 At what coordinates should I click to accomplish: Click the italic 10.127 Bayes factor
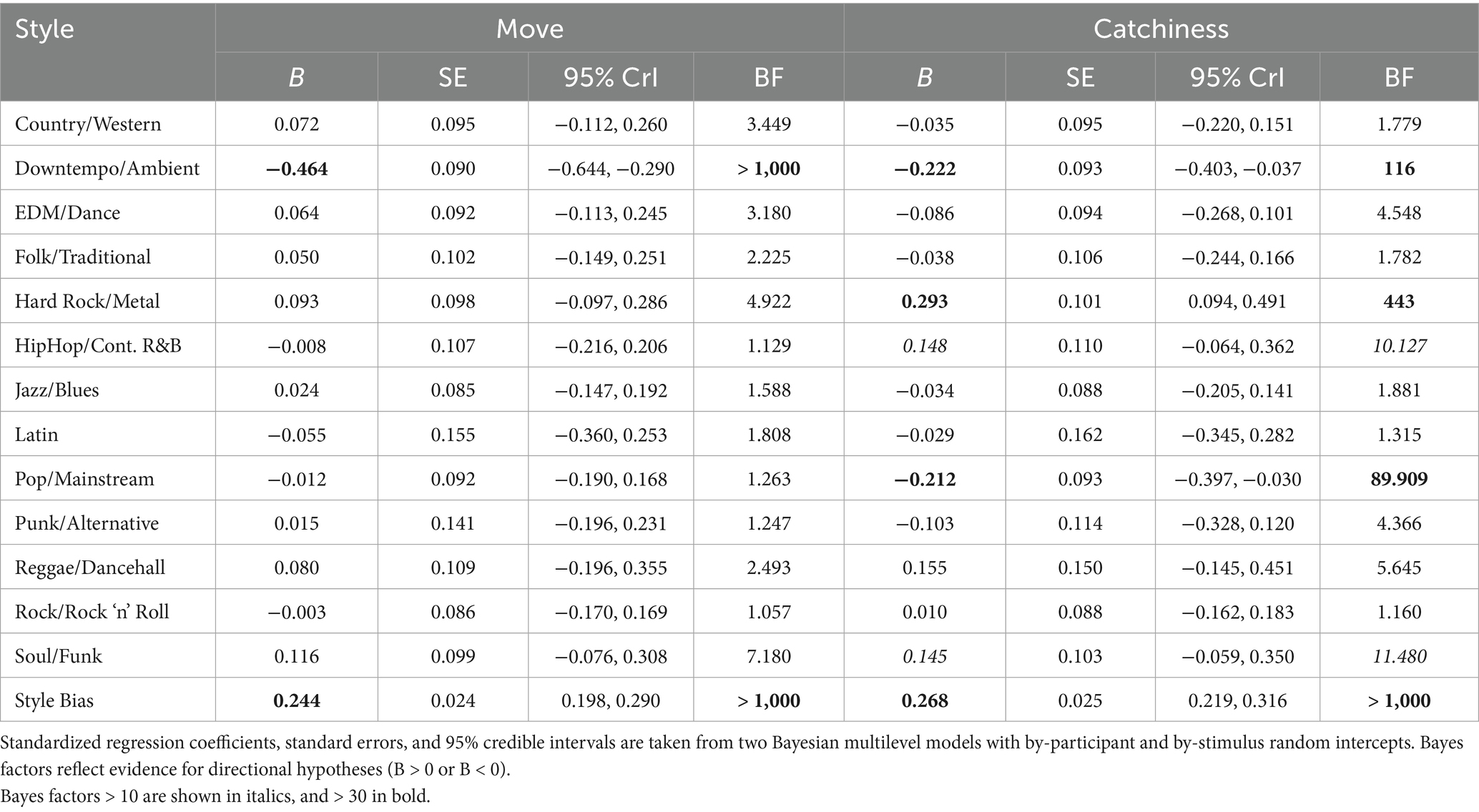click(1399, 346)
